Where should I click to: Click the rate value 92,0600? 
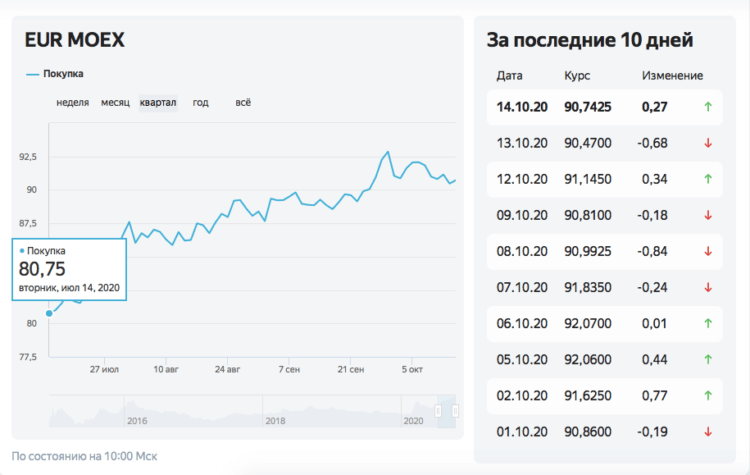coord(587,360)
